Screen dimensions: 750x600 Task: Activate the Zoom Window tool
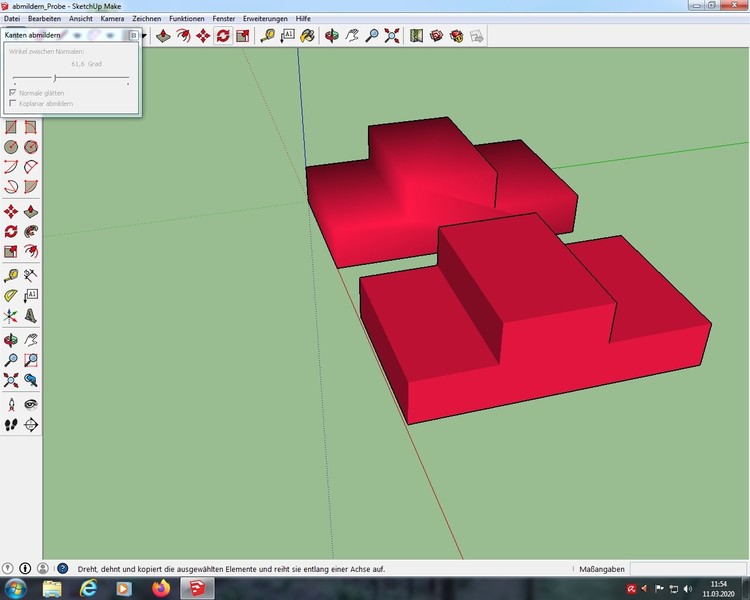31,360
